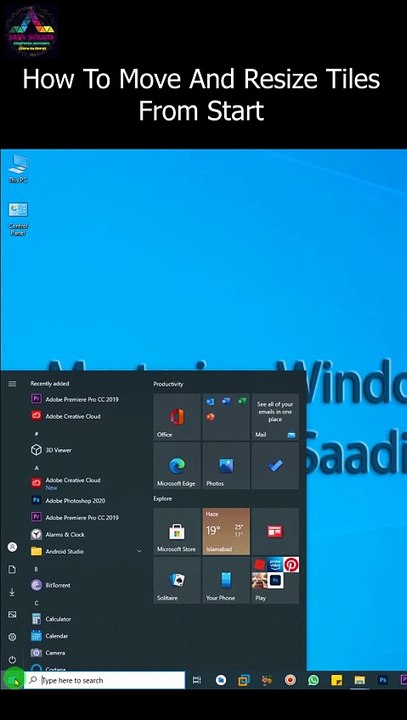Open Adobe Premiere Pro CC 2019 under Recently added

76,399
